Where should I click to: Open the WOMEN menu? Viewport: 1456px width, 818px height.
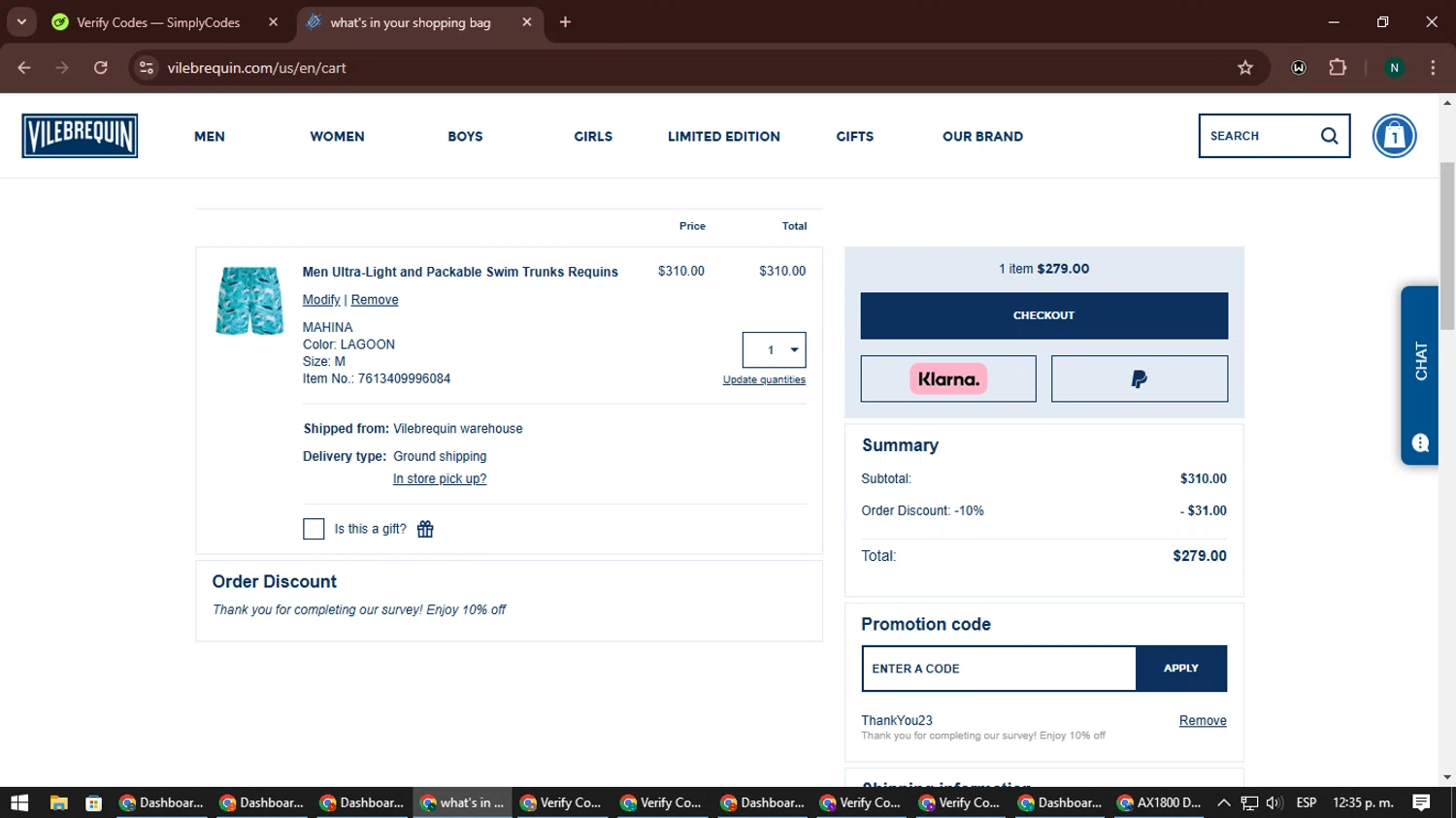(x=337, y=137)
